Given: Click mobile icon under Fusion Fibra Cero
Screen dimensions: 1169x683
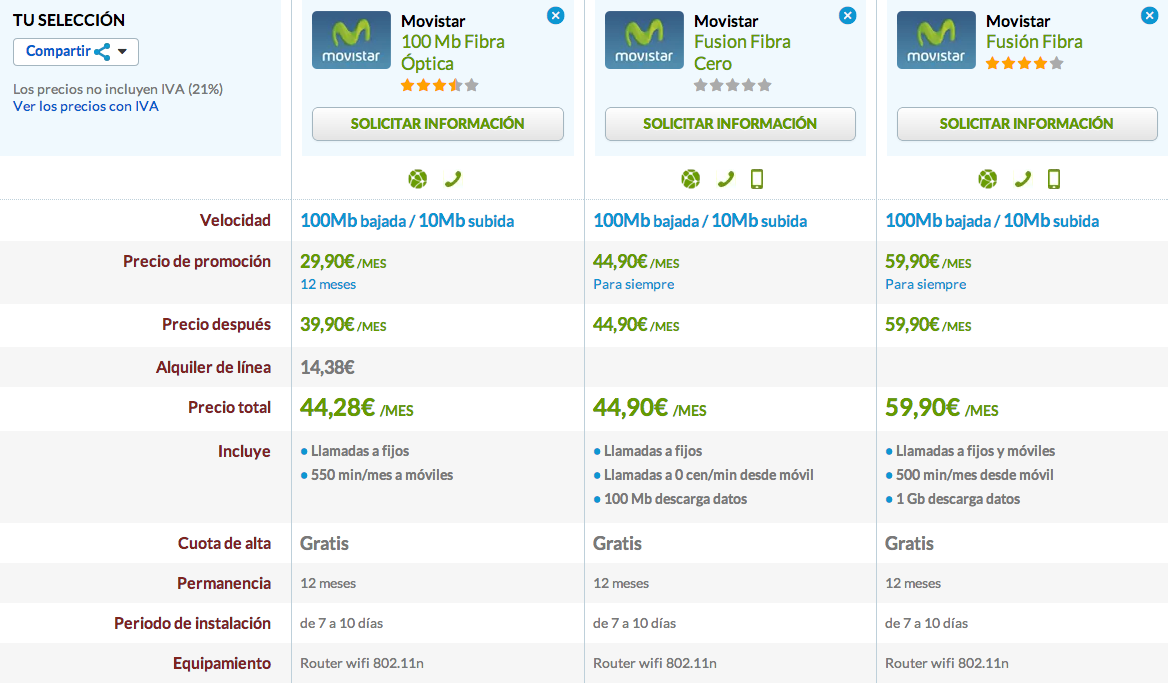Looking at the screenshot, I should coord(757,179).
